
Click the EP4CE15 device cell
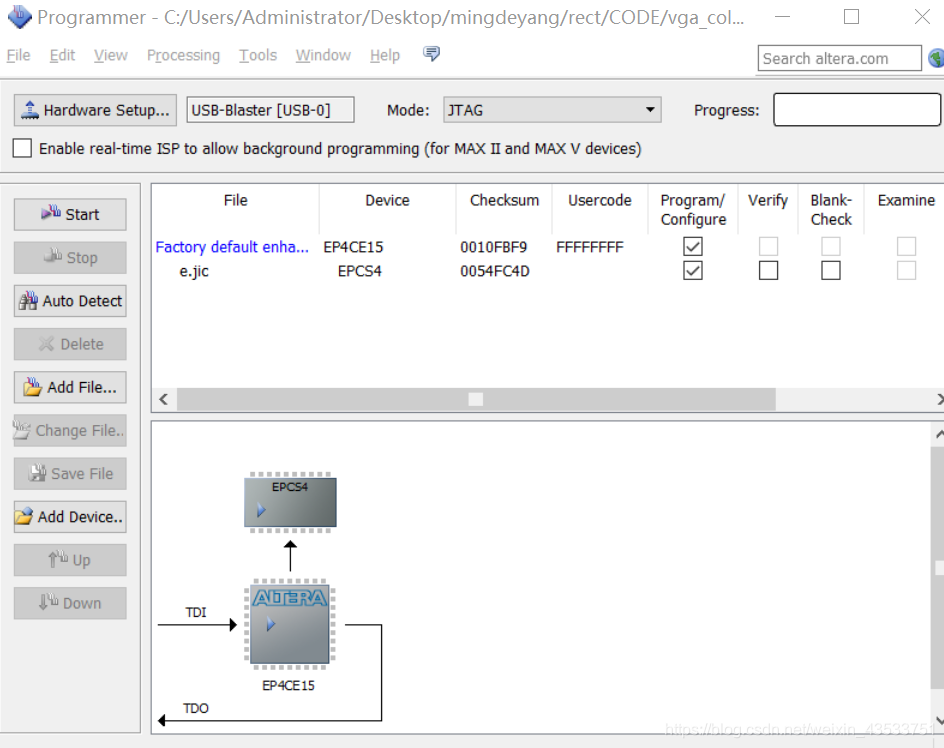pyautogui.click(x=353, y=247)
